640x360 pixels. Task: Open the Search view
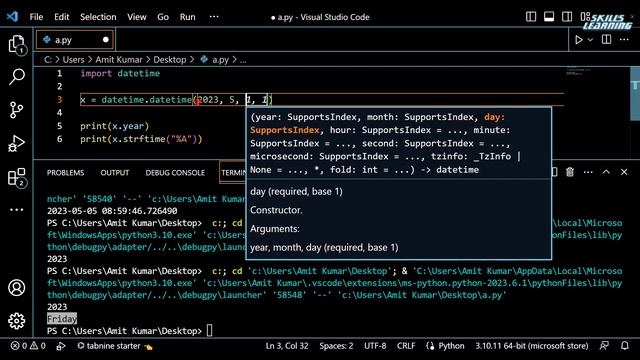pos(16,77)
